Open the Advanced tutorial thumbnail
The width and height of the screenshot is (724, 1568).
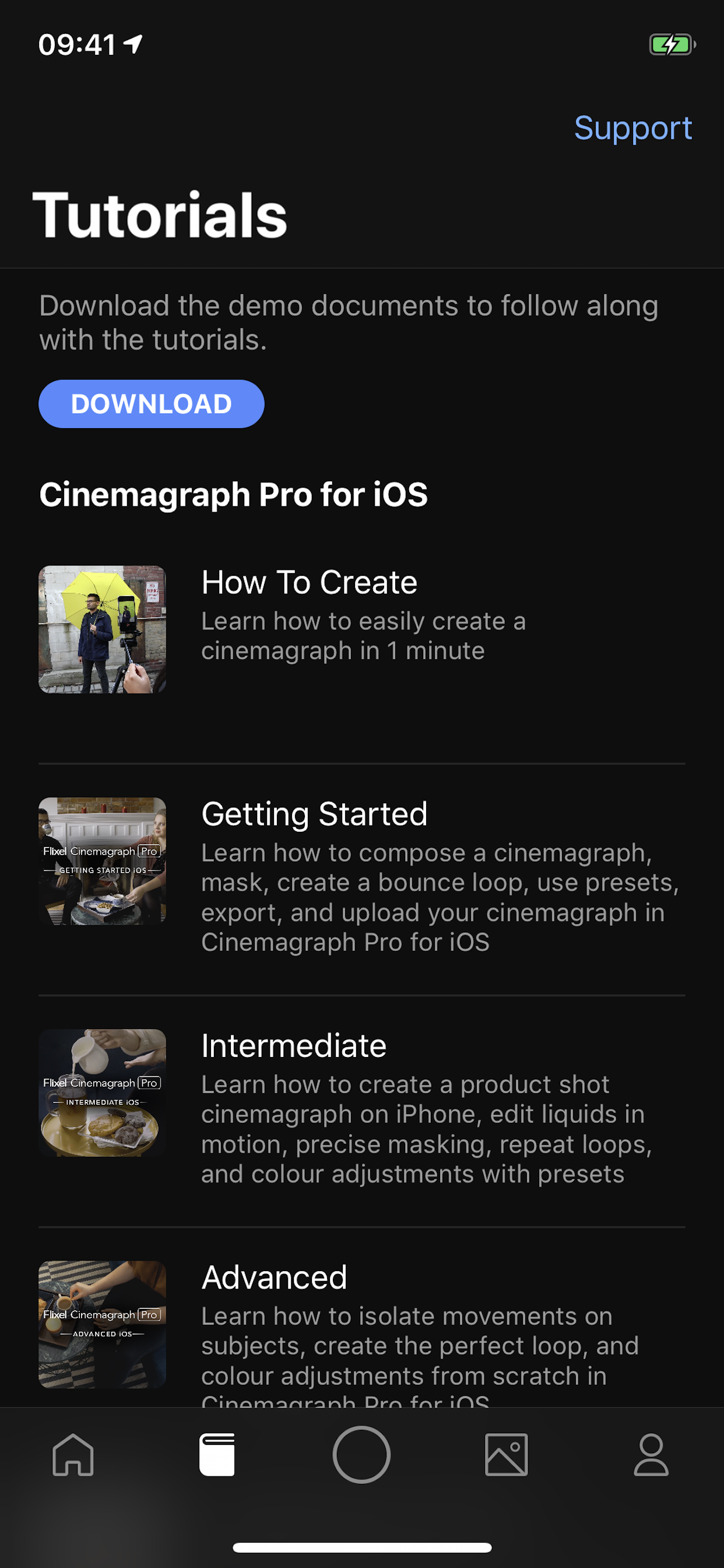tap(102, 1324)
